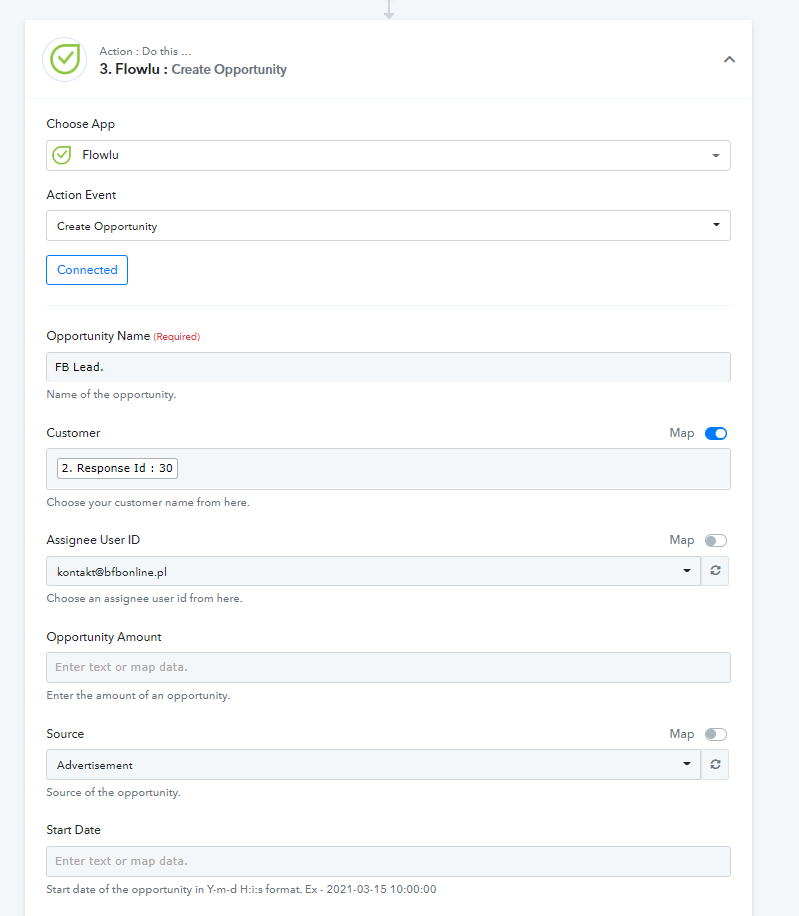
Task: Click the Customer mapping field area
Action: (x=388, y=469)
